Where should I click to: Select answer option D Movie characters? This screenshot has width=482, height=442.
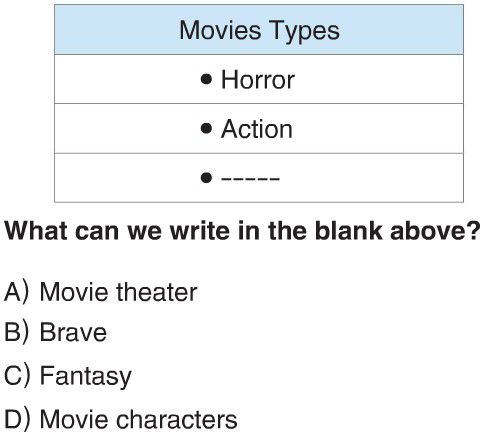121,419
